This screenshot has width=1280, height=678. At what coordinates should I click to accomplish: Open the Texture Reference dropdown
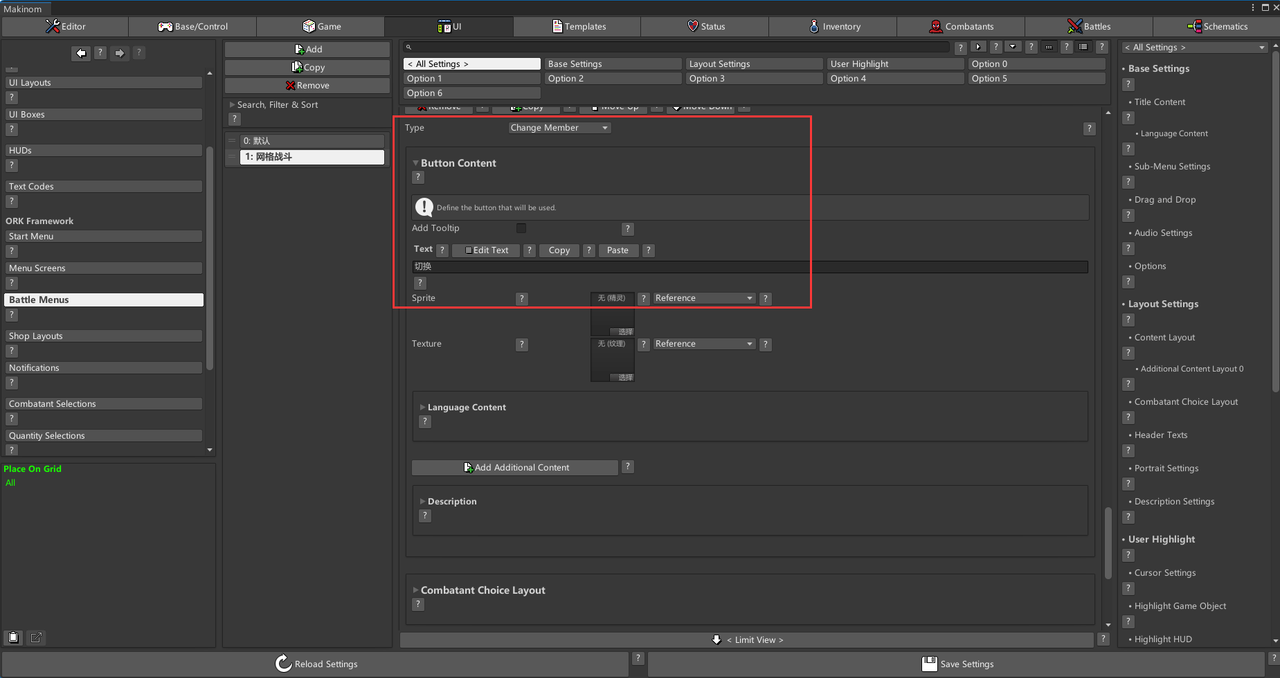pos(704,344)
